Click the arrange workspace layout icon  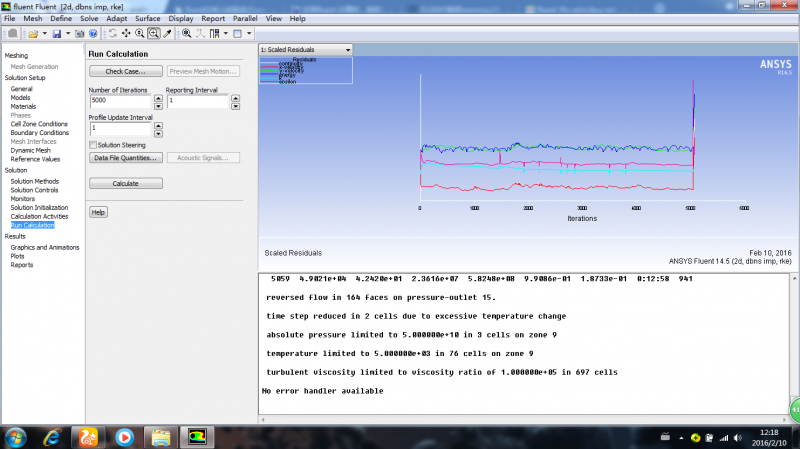[215, 34]
